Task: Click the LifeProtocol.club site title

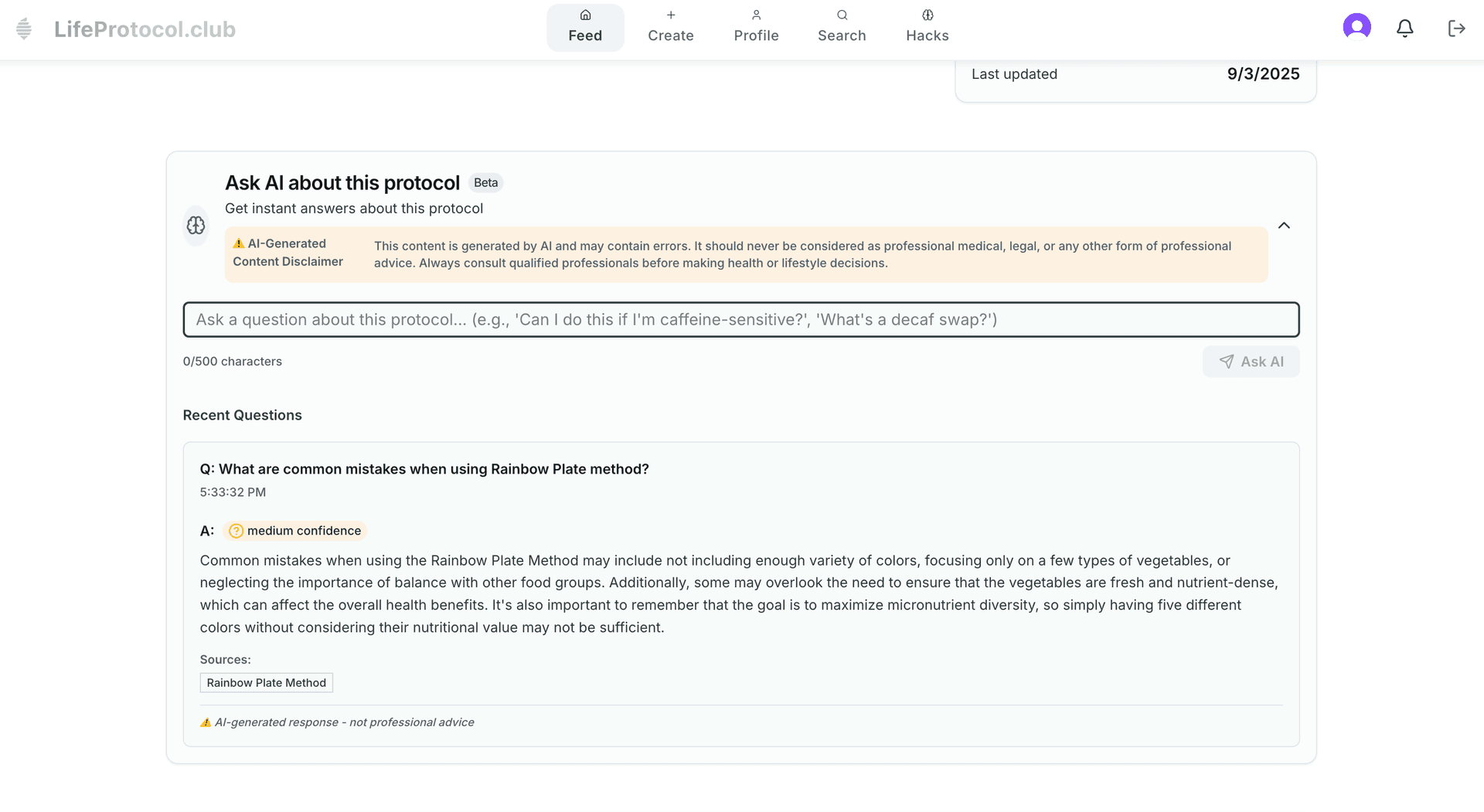Action: (x=145, y=29)
